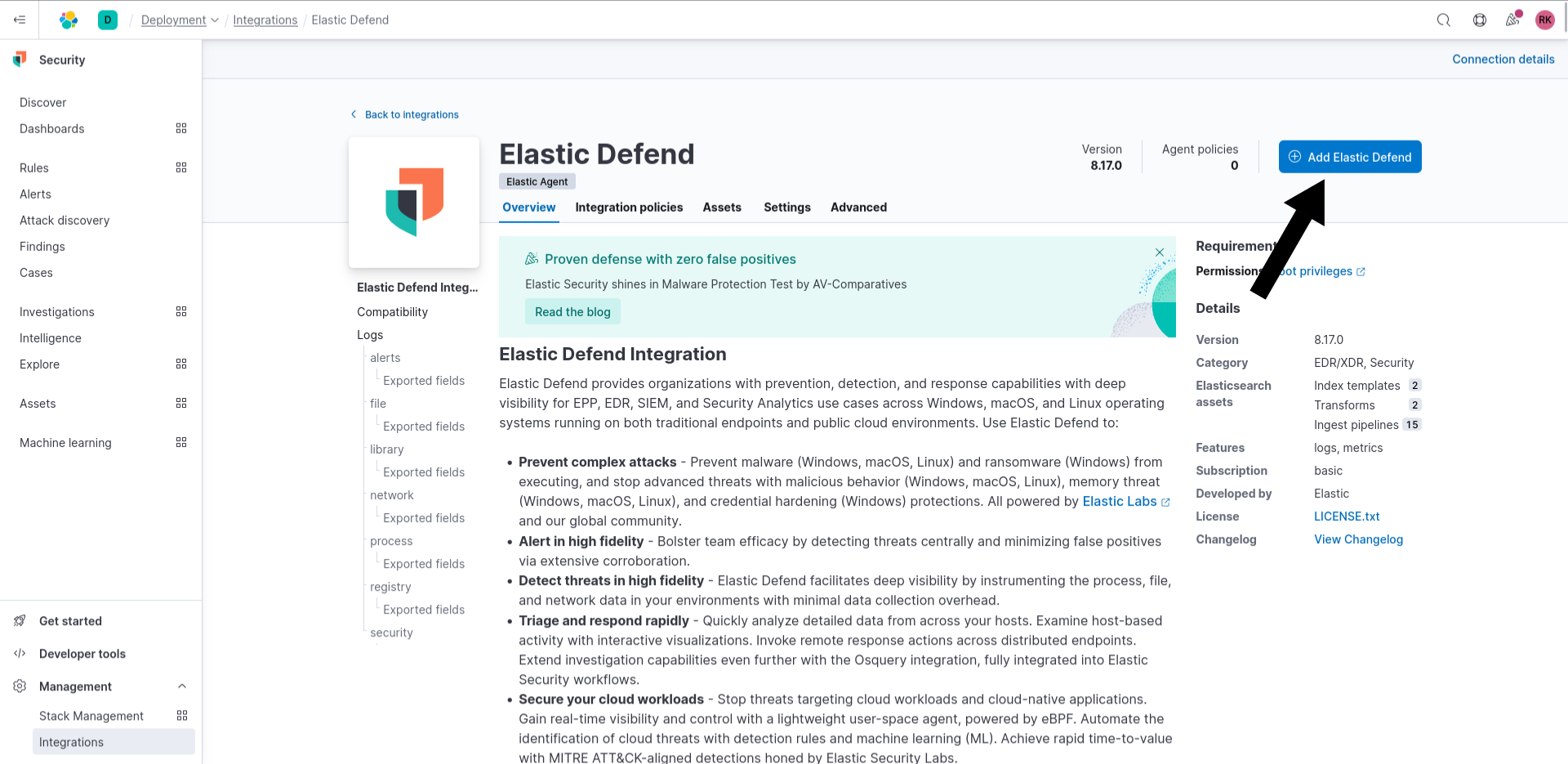Open the Assets submenu grid icon

[181, 403]
